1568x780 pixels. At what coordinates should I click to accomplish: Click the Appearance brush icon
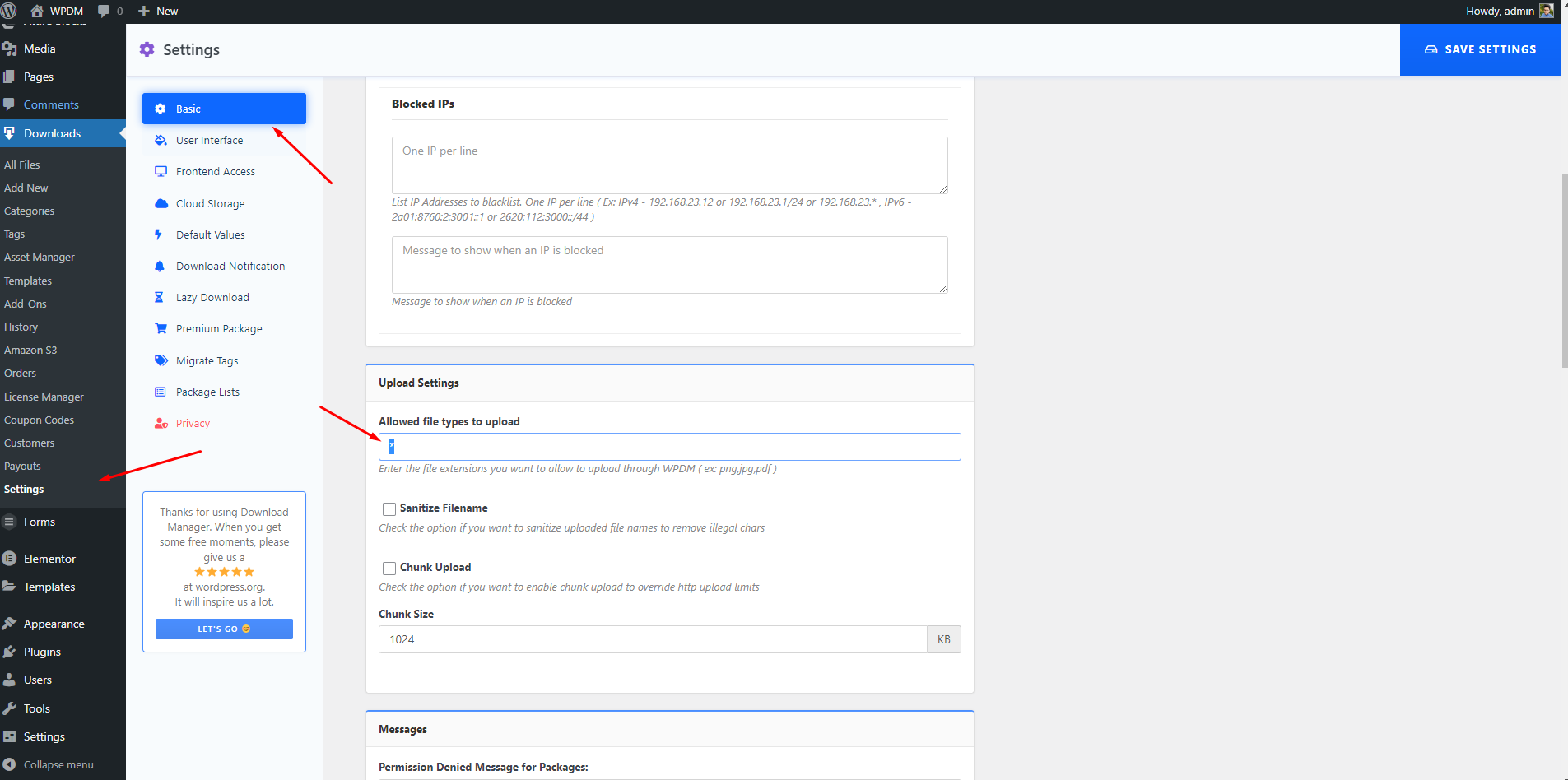[10, 624]
